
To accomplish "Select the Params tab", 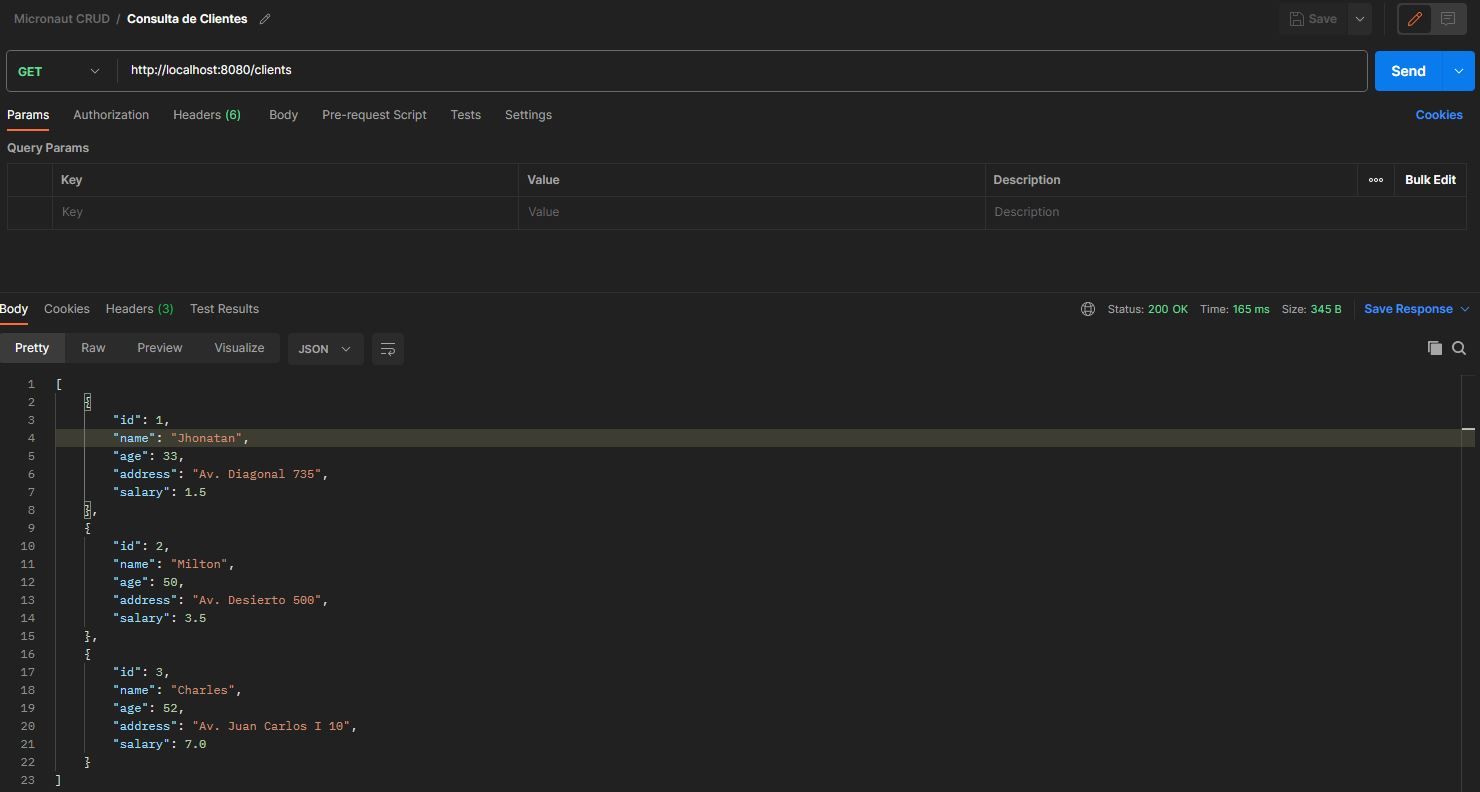I will [x=28, y=115].
